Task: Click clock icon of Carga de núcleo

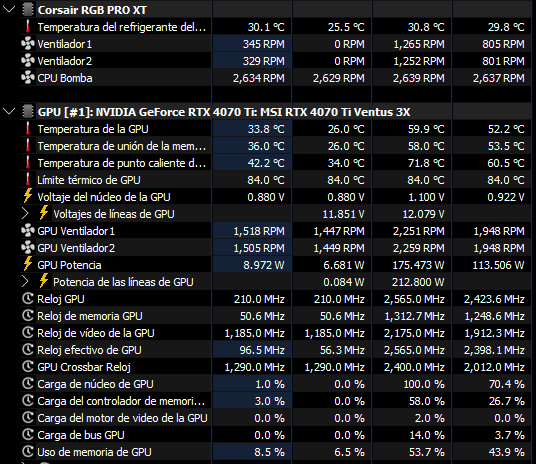Action: coord(28,383)
